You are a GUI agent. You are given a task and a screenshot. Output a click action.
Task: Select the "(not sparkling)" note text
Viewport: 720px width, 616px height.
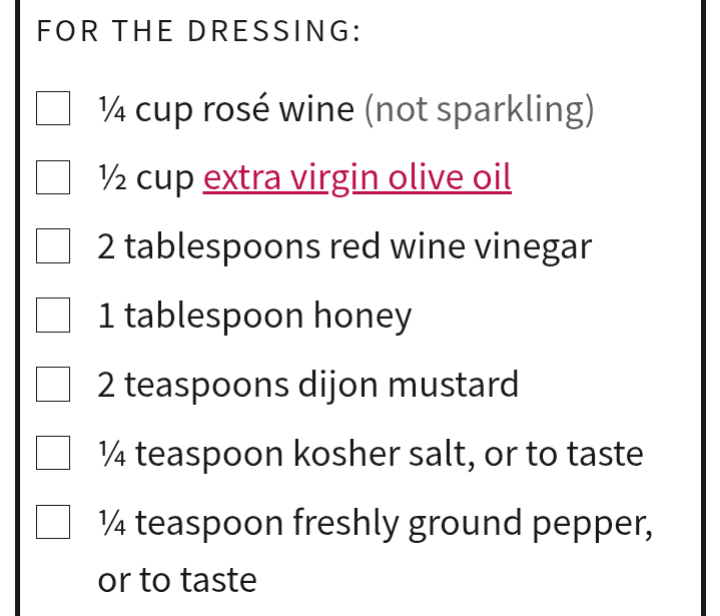point(479,110)
